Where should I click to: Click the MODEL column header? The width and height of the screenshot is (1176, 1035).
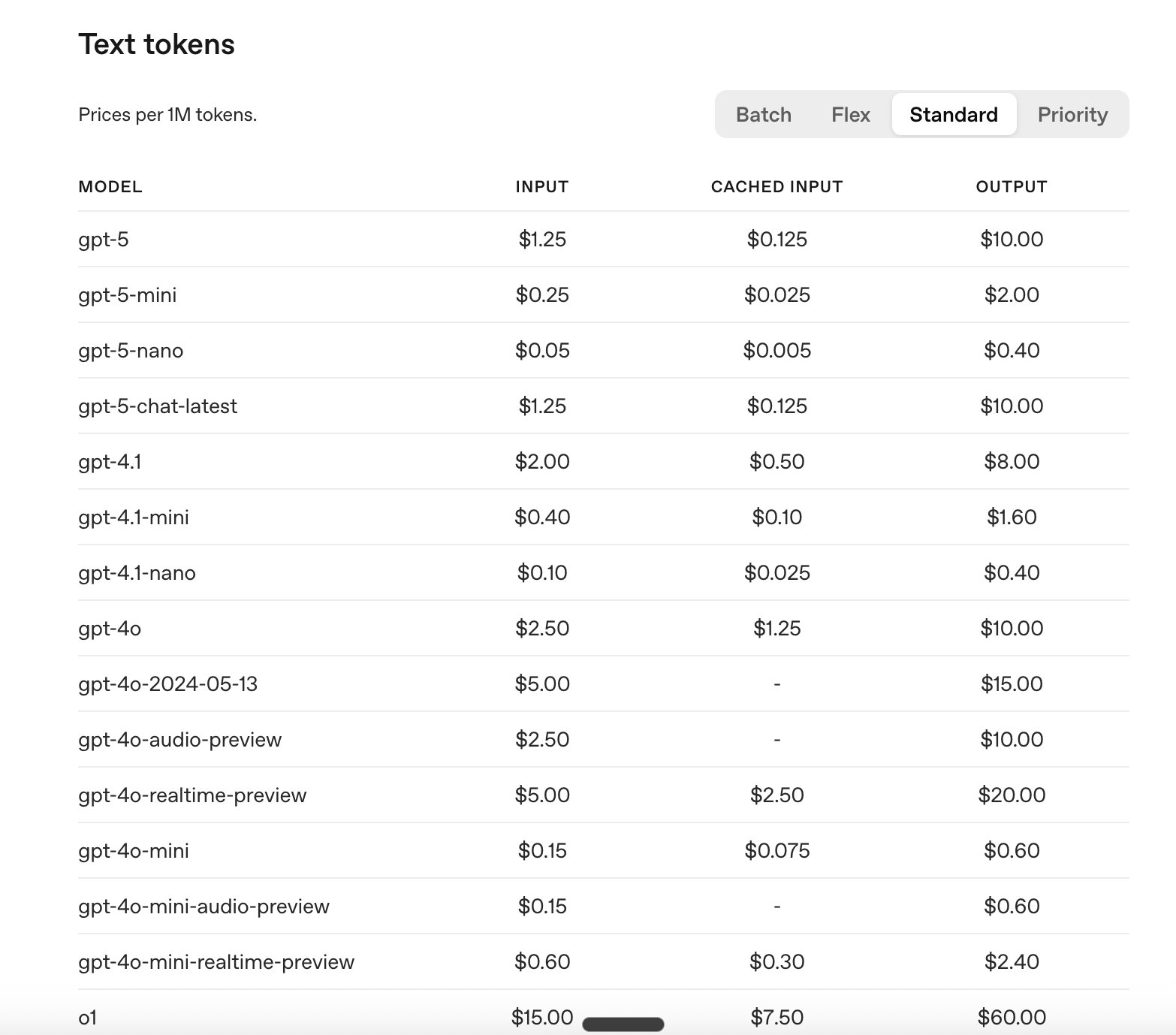pos(110,187)
